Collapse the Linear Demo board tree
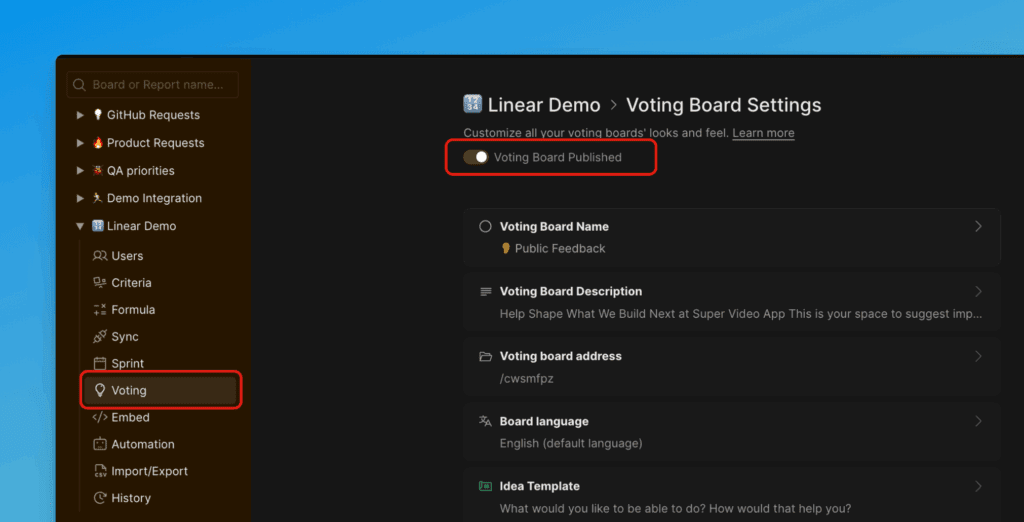 click(80, 226)
